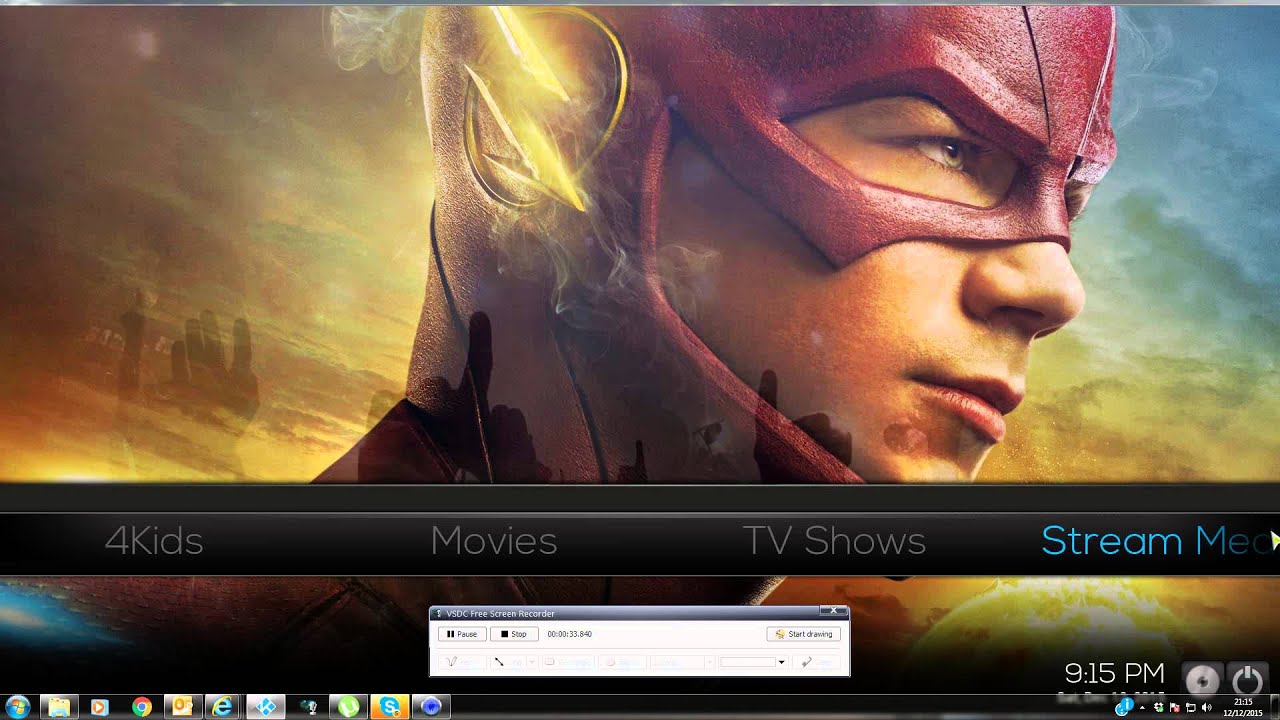Screen dimensions: 1280x720
Task: Open the Outlook taskbar icon
Action: 182,707
